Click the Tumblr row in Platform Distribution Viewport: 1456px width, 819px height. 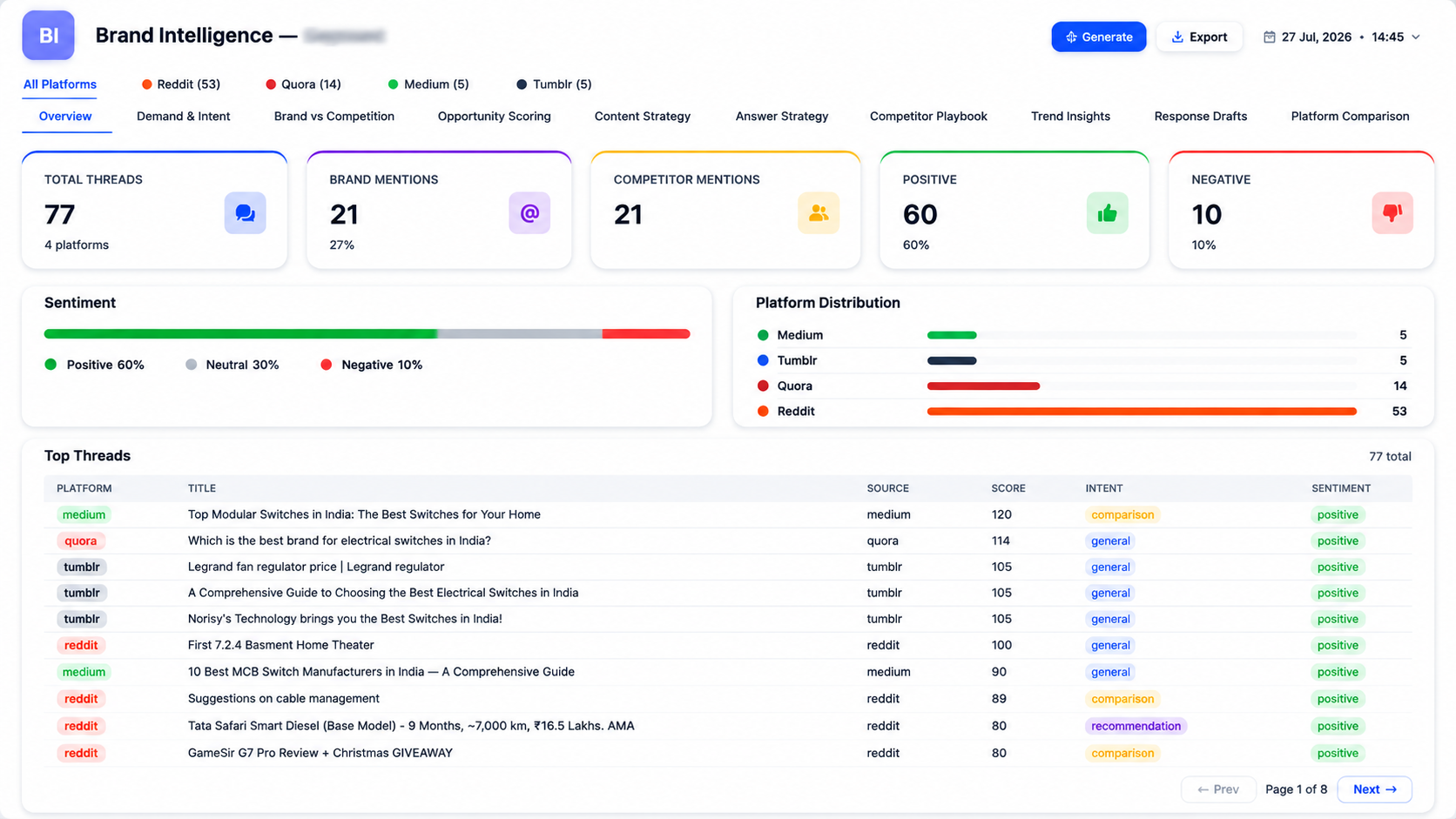pos(1082,360)
